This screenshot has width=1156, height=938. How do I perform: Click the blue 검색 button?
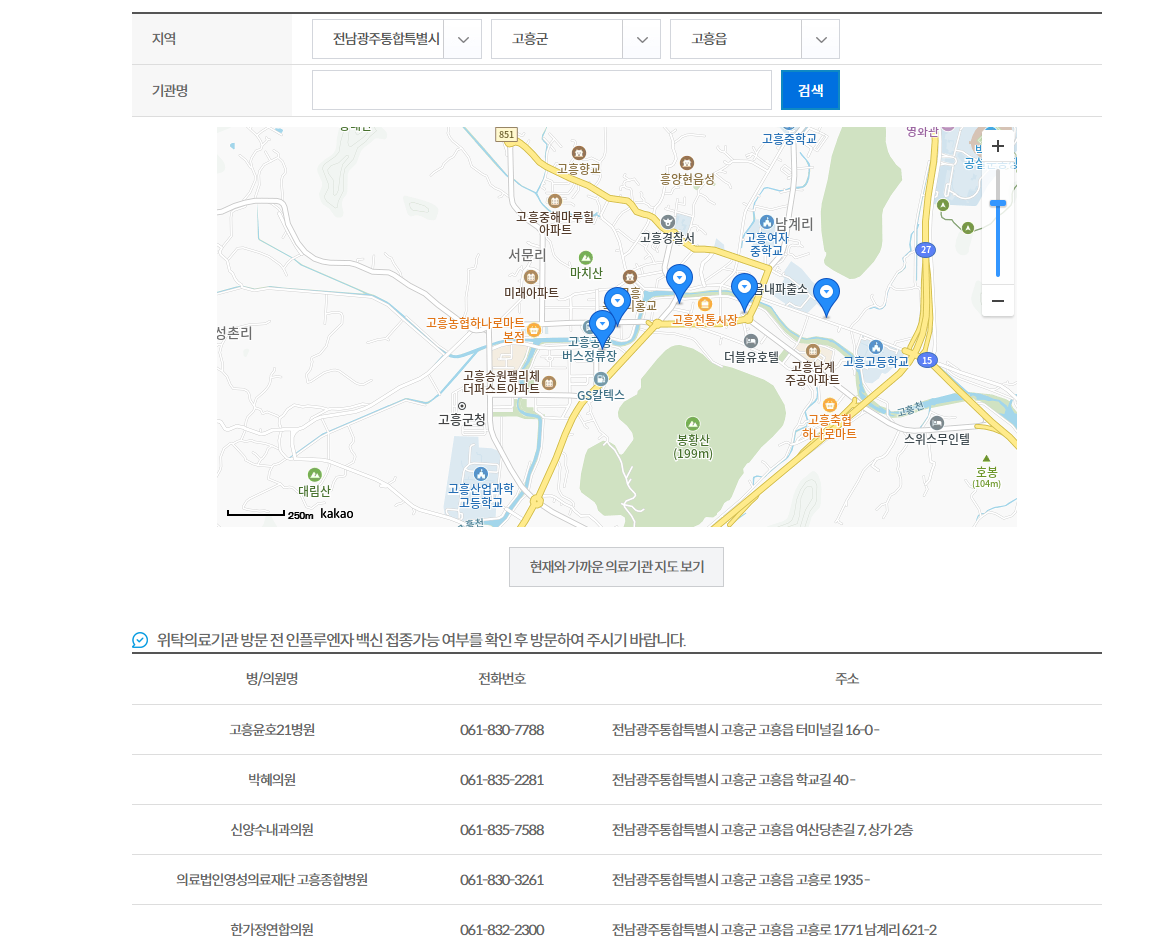point(810,90)
